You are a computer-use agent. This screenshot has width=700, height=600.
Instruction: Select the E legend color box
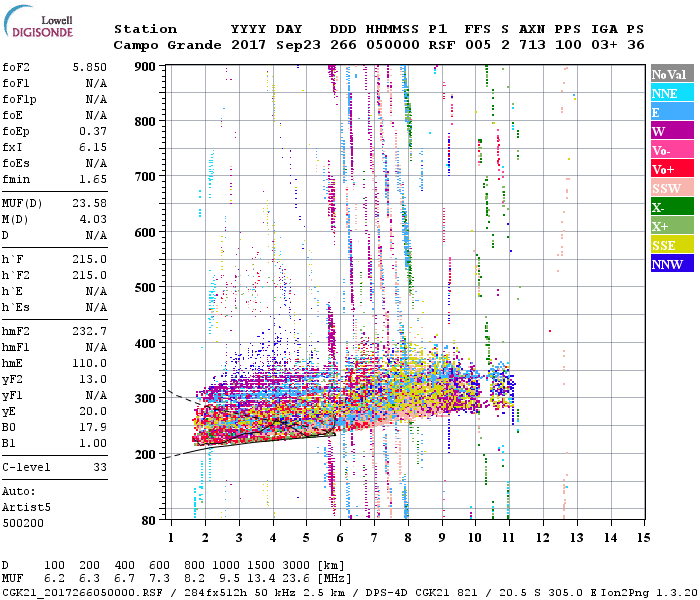pyautogui.click(x=672, y=113)
